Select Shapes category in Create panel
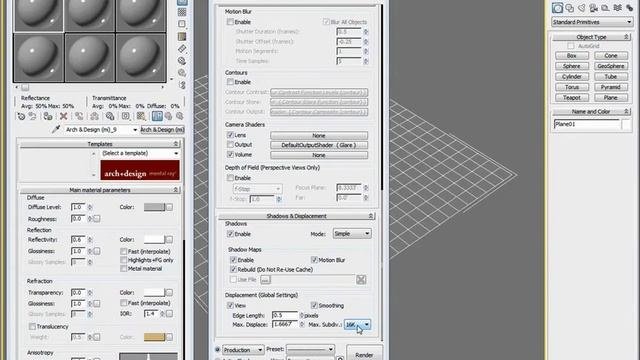This screenshot has height=360, width=640. pyautogui.click(x=570, y=8)
